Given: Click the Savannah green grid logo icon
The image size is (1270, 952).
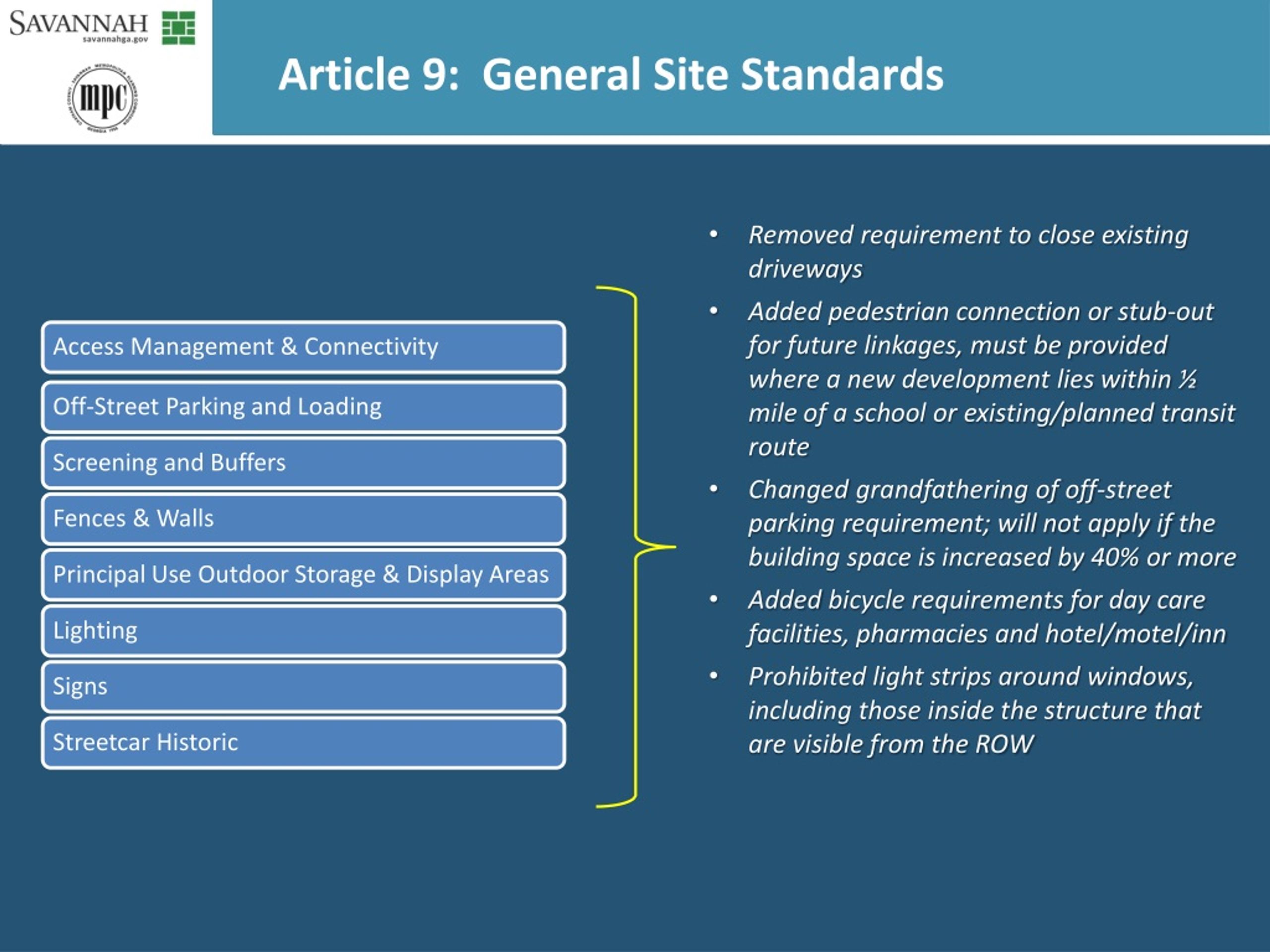Looking at the screenshot, I should click(178, 28).
